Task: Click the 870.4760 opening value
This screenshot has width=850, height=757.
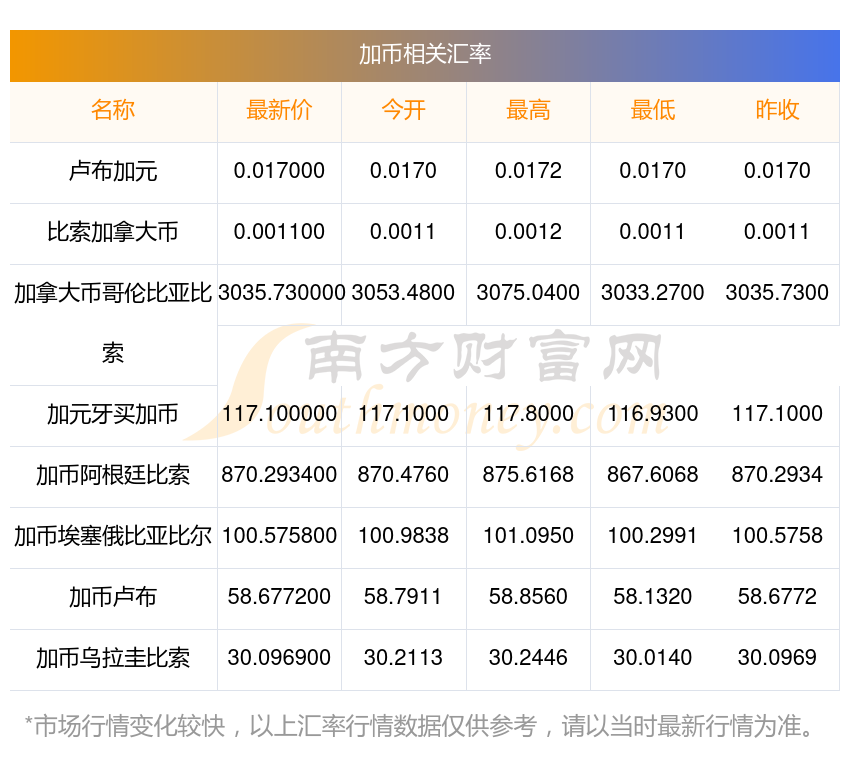Action: click(x=403, y=475)
